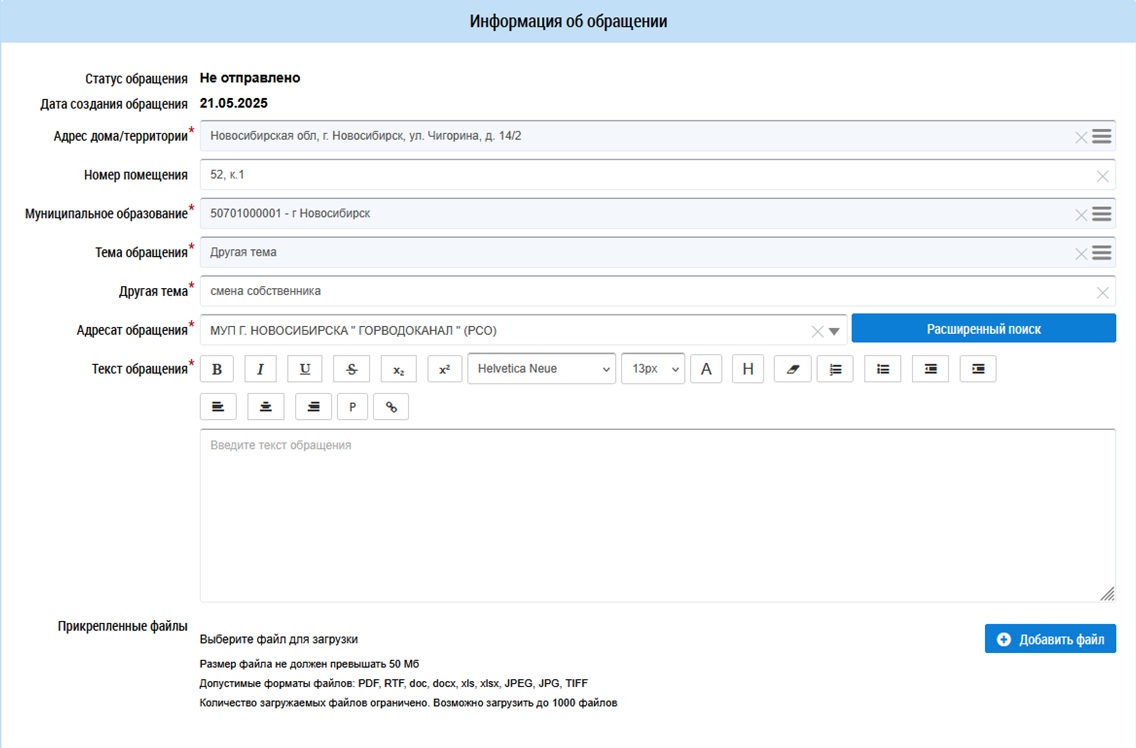Expand the Адресат обращения dropdown arrow
This screenshot has height=748, width=1136.
point(835,331)
